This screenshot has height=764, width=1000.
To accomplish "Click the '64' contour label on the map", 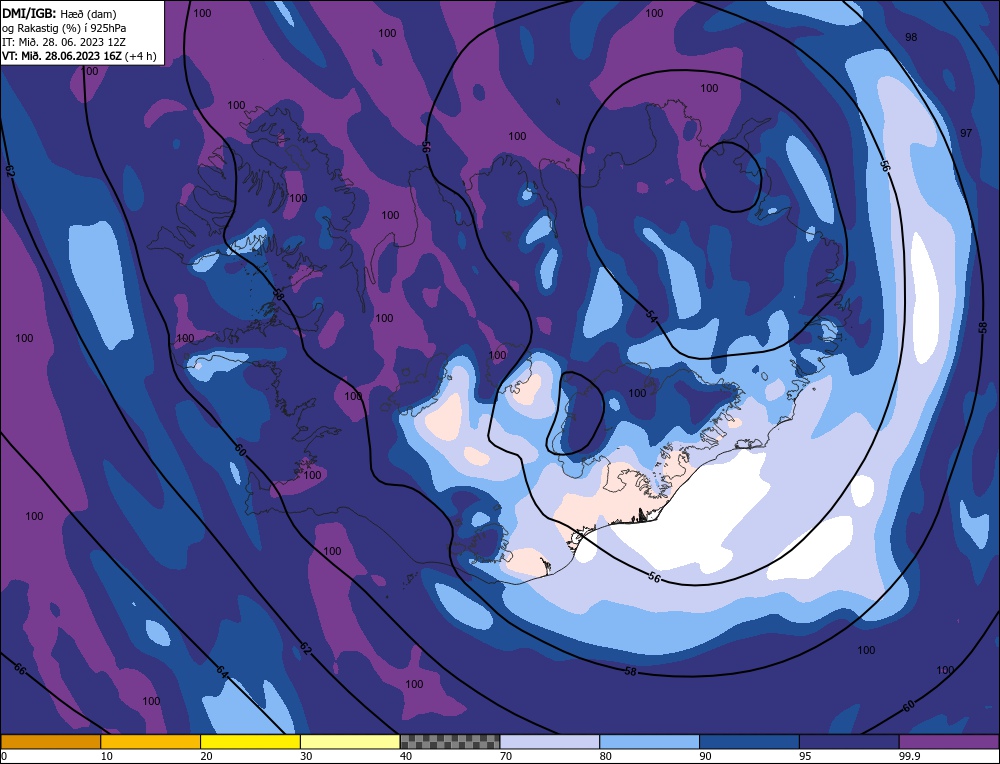I will click(x=221, y=670).
